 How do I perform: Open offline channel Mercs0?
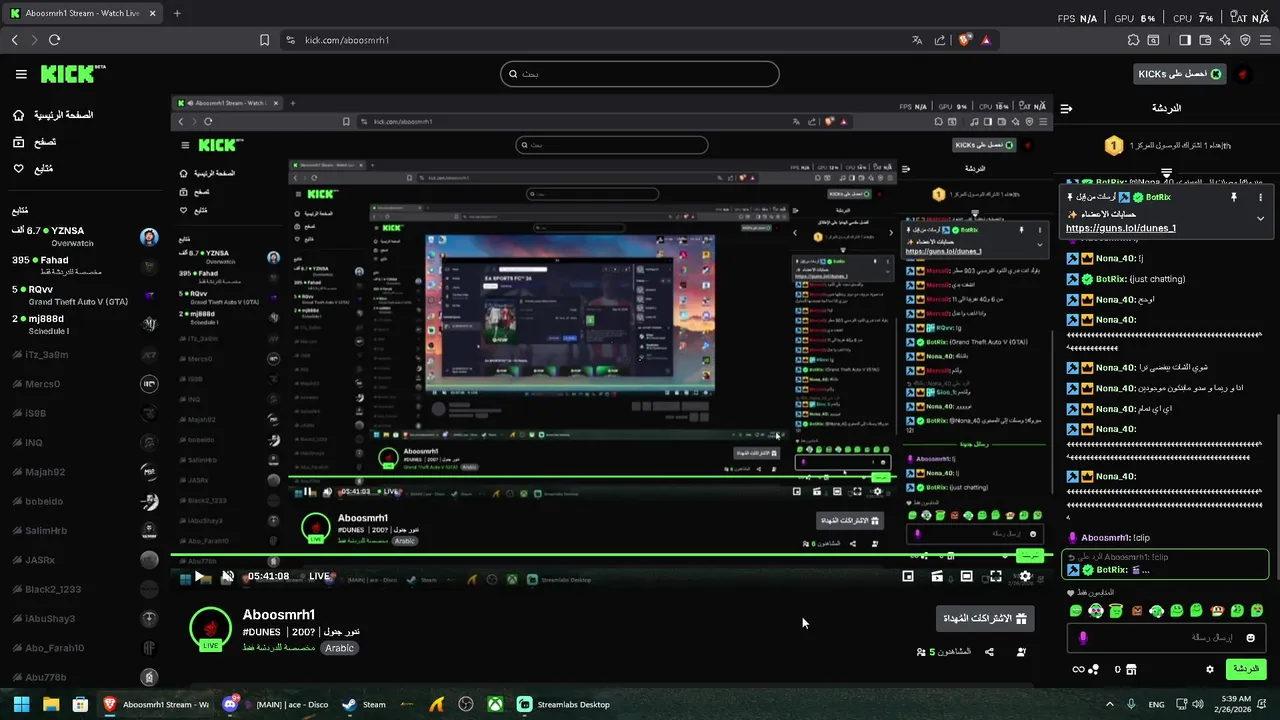click(85, 383)
